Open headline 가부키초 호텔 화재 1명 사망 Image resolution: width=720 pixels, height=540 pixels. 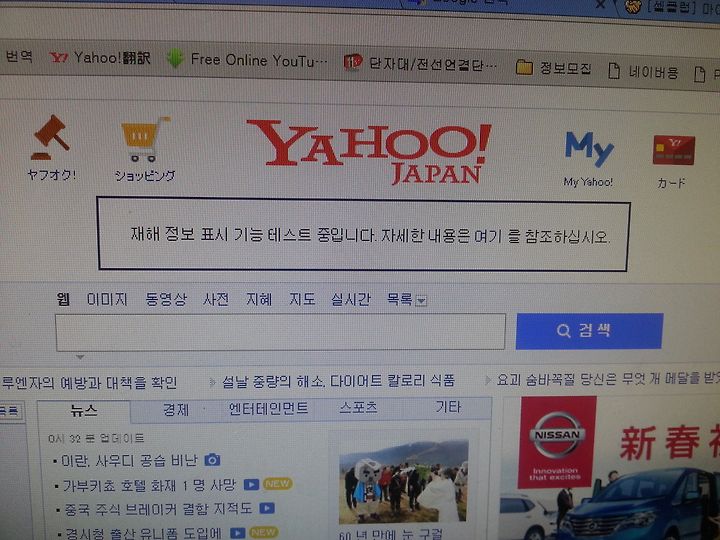click(x=149, y=484)
